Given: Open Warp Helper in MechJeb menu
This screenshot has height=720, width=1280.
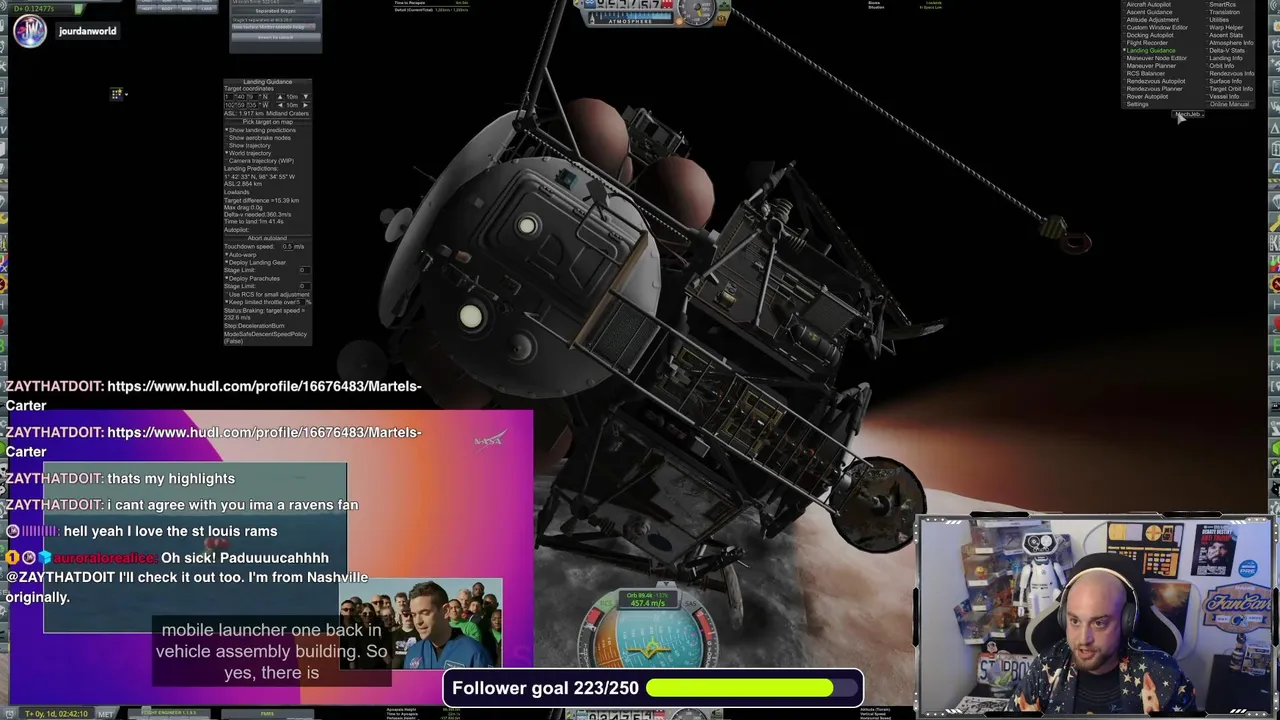Looking at the screenshot, I should click(x=1225, y=28).
